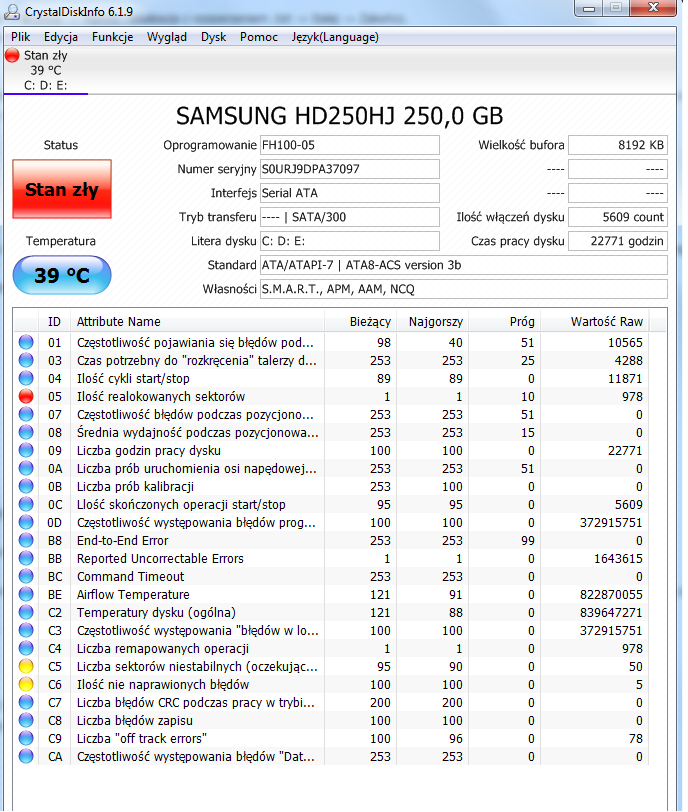
Task: Select row Liczba godzin pracy dysku
Action: pyautogui.click(x=331, y=451)
